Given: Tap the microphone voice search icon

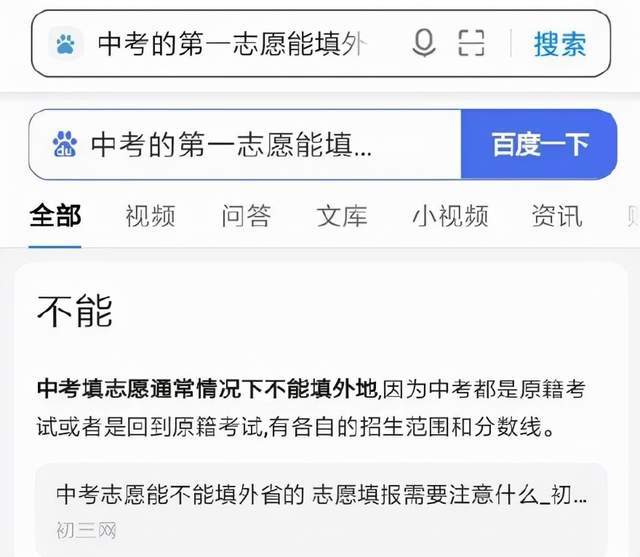Looking at the screenshot, I should [x=424, y=43].
